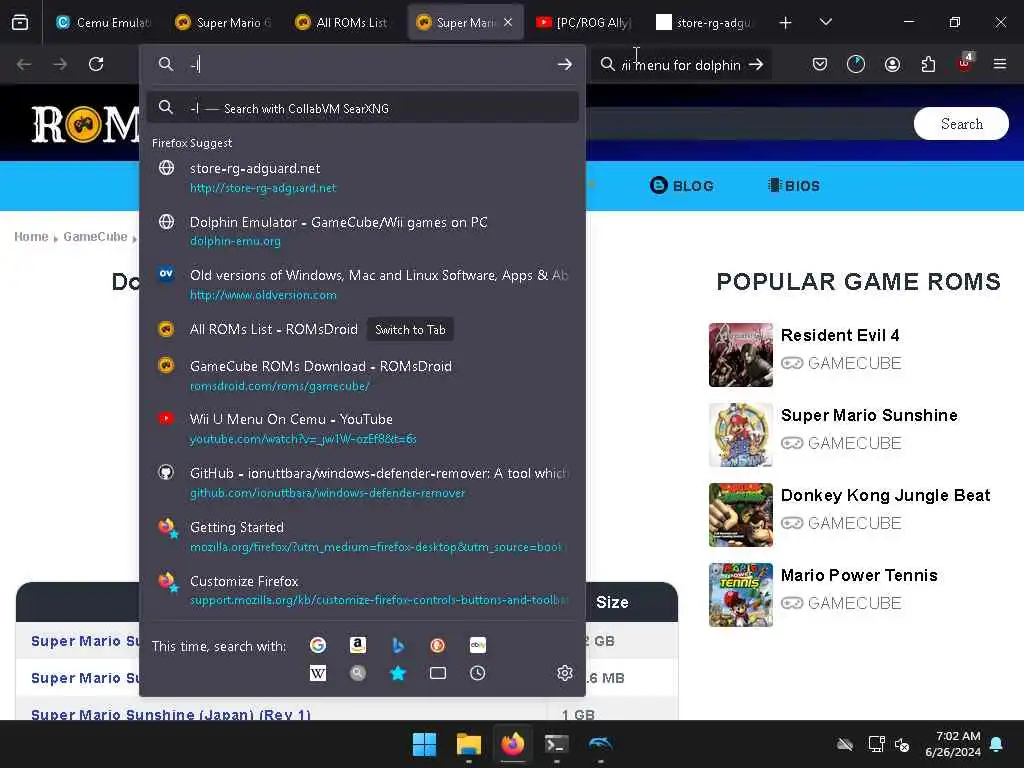
Task: Click the Go arrow in the address bar
Action: (x=564, y=64)
